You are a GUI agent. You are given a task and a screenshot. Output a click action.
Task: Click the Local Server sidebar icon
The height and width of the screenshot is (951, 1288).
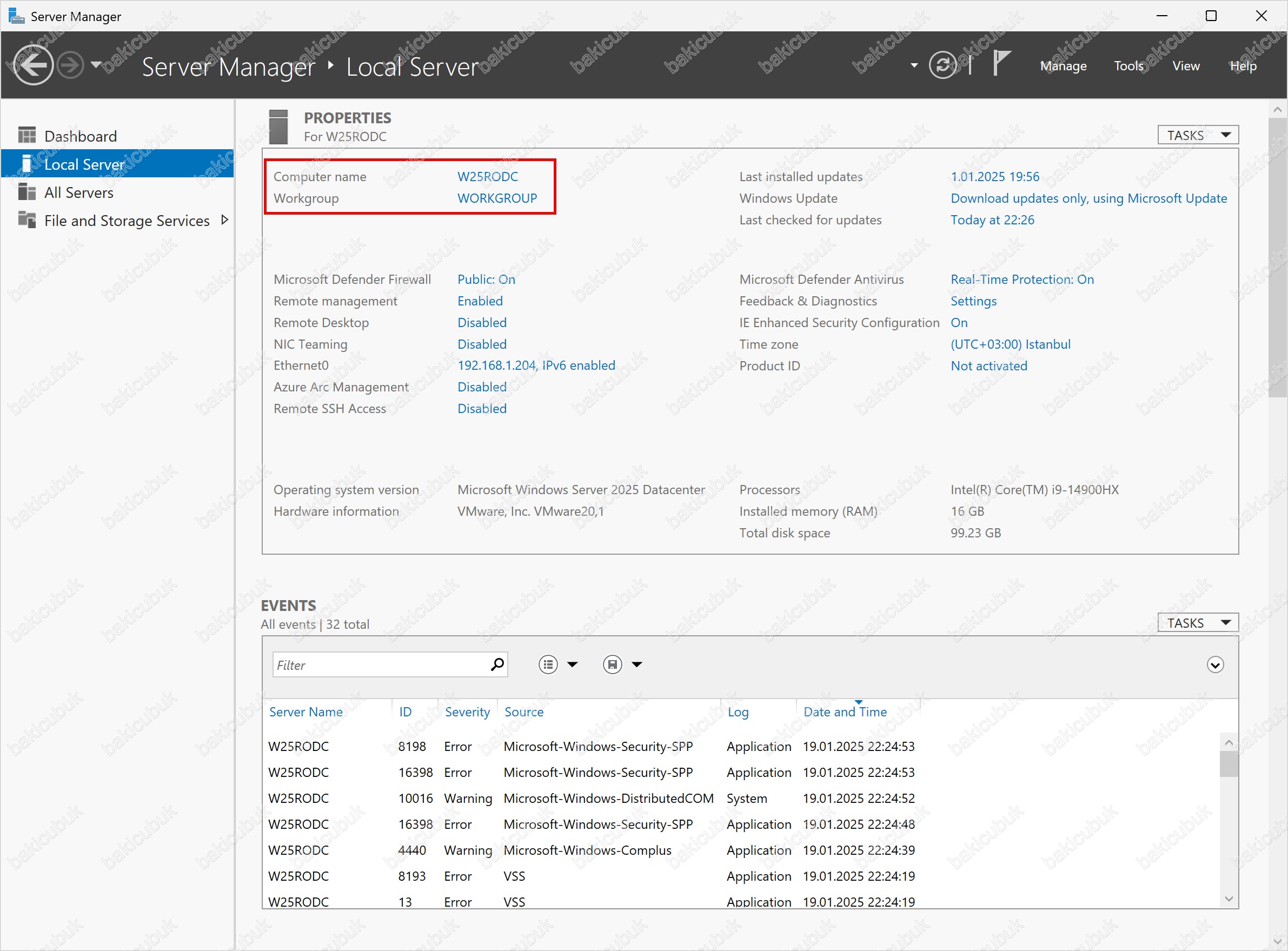[26, 163]
